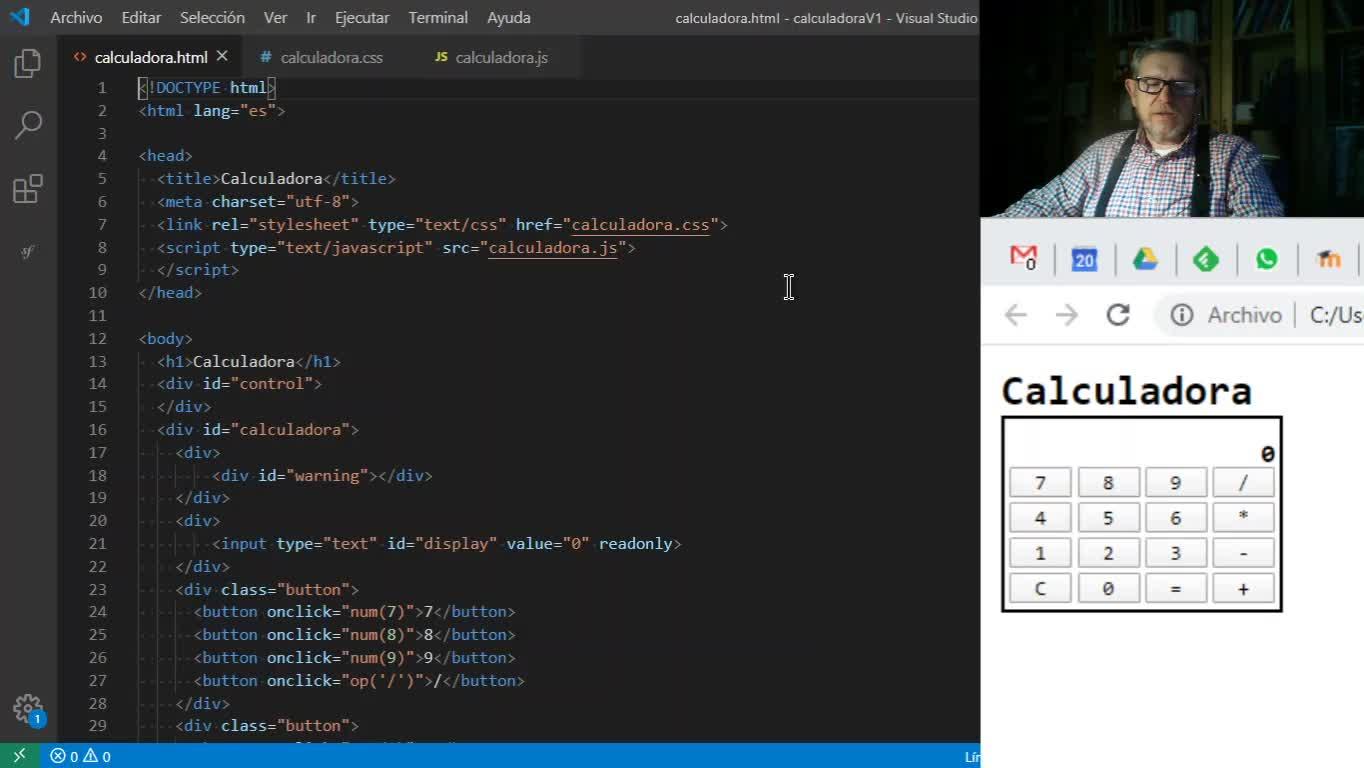Click the meta charset="utf-8" code line
The image size is (1364, 768).
tap(258, 202)
